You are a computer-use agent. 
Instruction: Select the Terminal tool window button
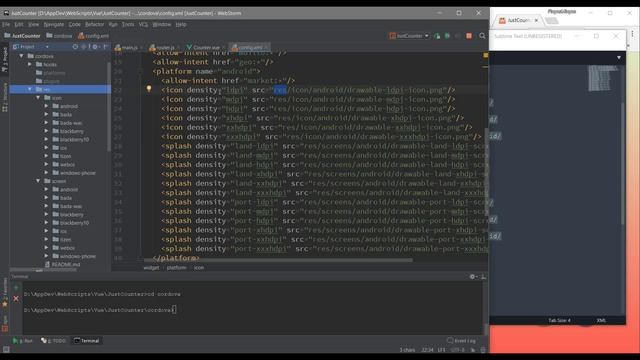pyautogui.click(x=87, y=340)
